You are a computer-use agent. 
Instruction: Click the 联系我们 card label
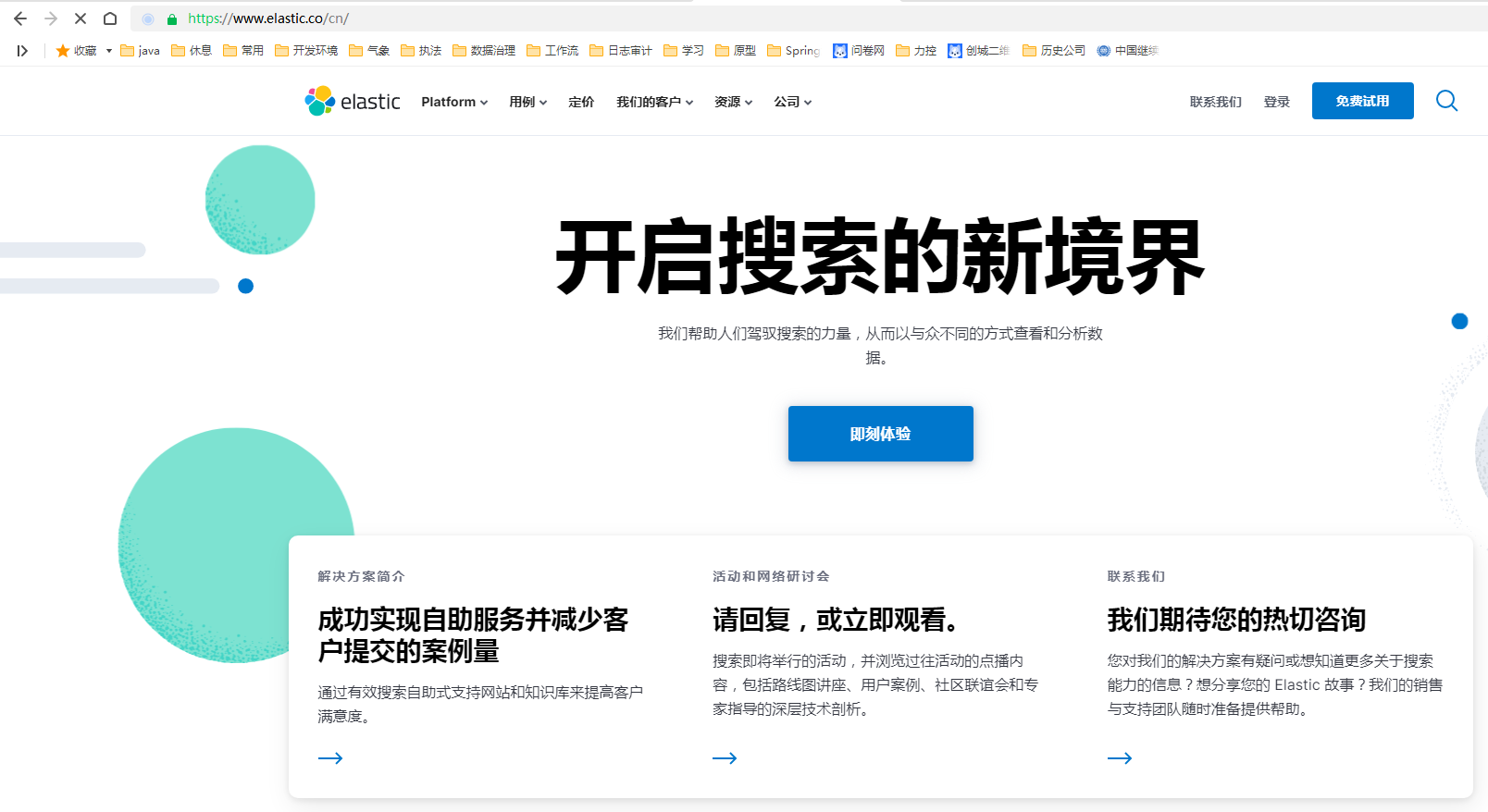1136,576
